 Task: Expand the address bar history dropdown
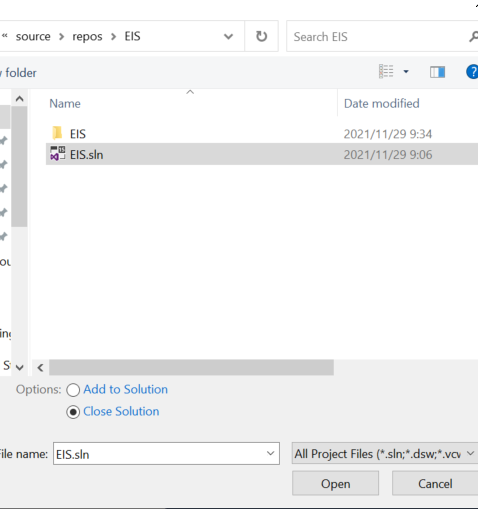[228, 36]
